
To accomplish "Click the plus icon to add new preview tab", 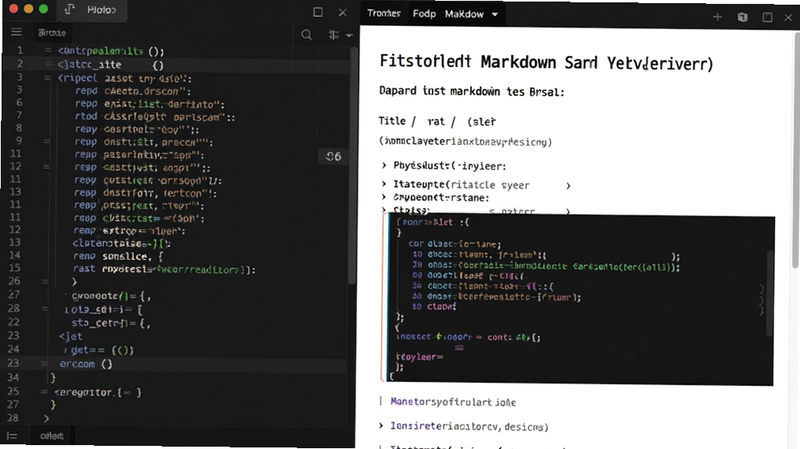I will click(717, 17).
